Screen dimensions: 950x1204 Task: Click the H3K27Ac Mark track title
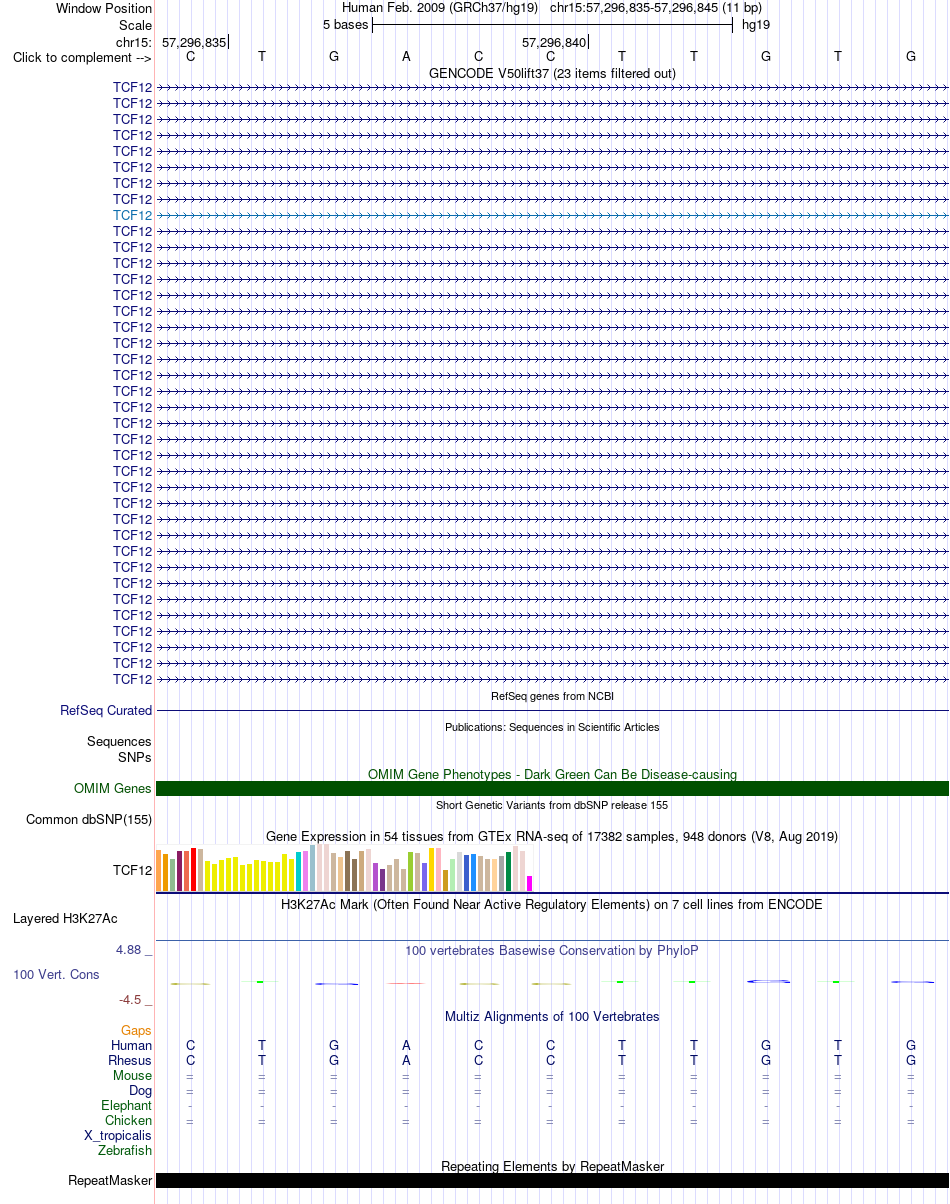(552, 904)
